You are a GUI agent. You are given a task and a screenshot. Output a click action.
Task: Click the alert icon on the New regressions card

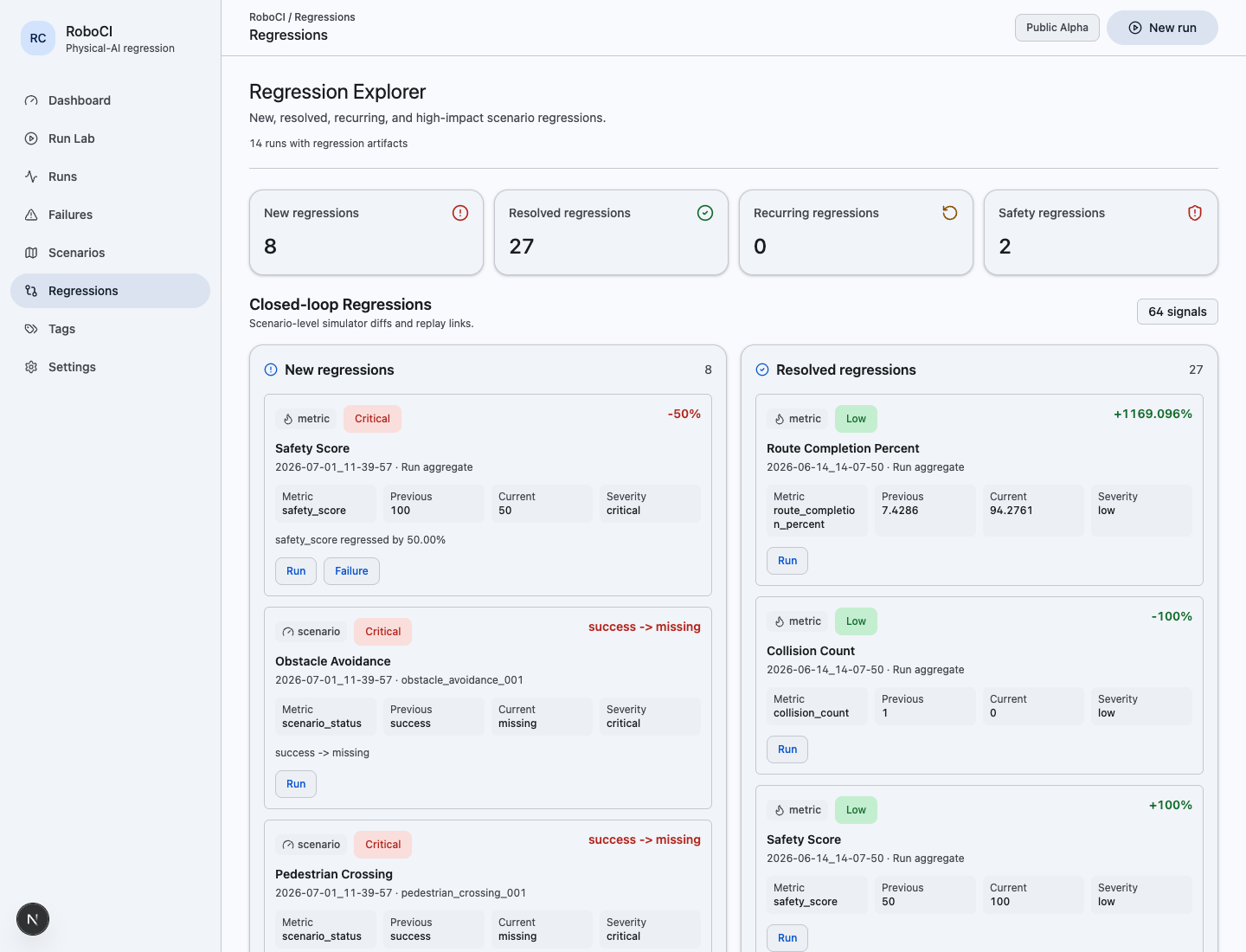pos(460,213)
